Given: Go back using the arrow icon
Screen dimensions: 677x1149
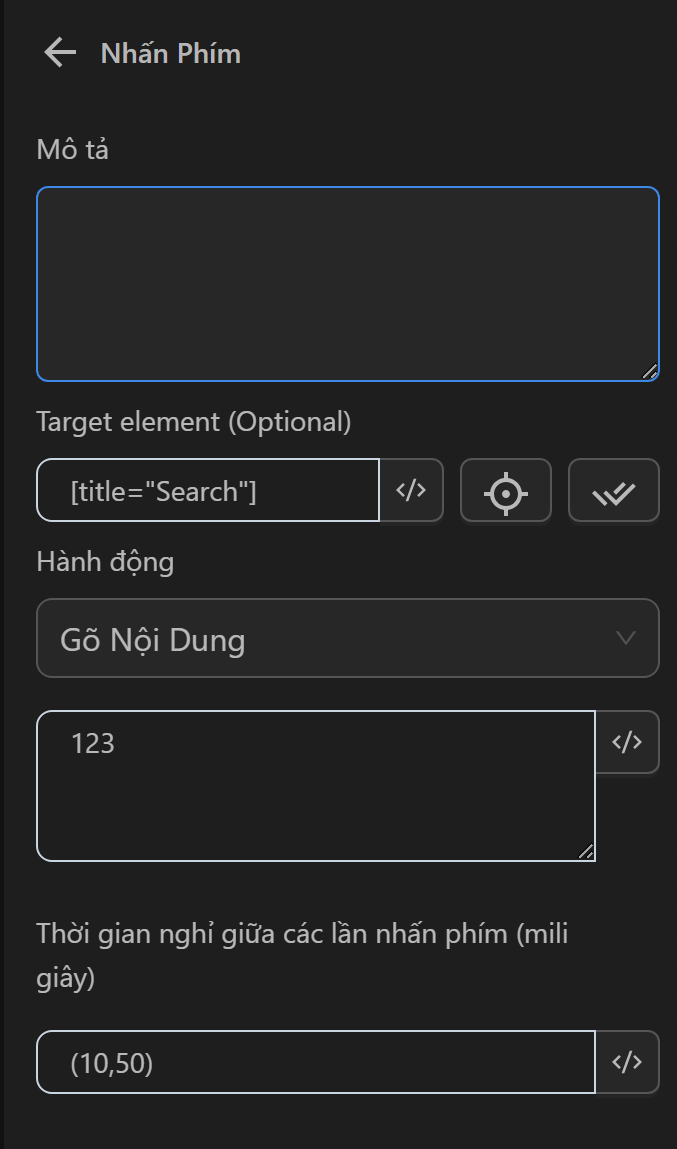Looking at the screenshot, I should [x=60, y=52].
